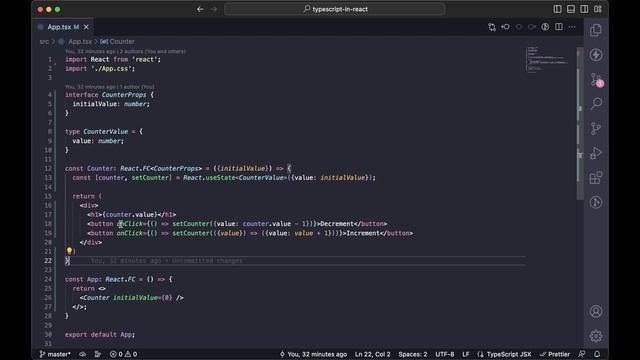The height and width of the screenshot is (360, 640).
Task: Split the editor to the right
Action: 559,27
